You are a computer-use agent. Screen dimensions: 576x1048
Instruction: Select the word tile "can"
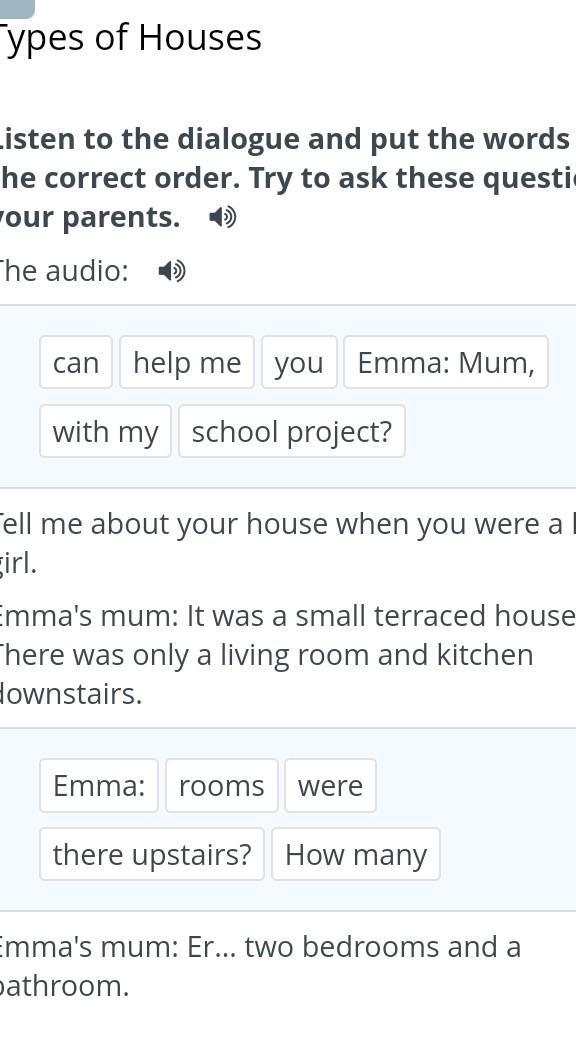click(76, 362)
